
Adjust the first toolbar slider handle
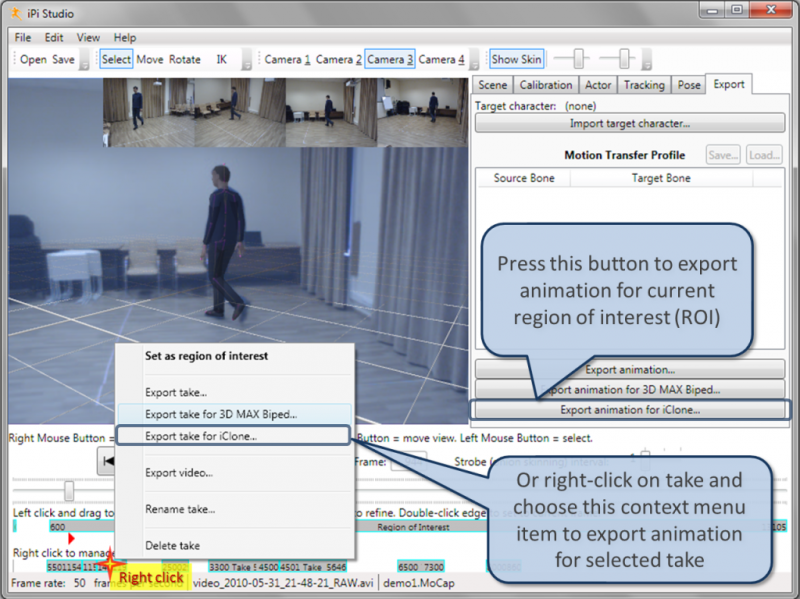tap(578, 59)
